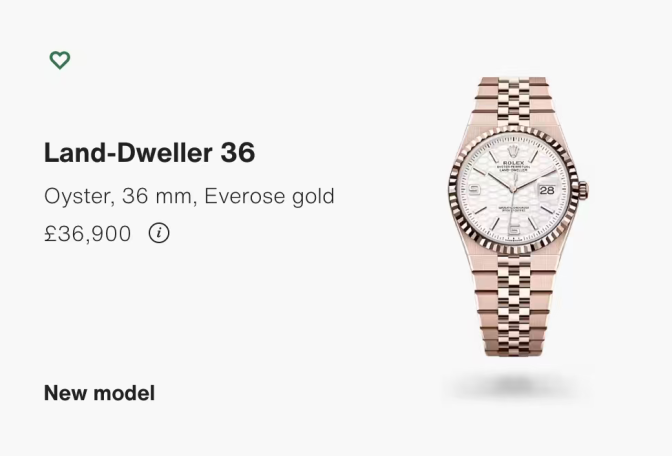
Task: Click the winding crown on watch side
Action: tap(583, 188)
